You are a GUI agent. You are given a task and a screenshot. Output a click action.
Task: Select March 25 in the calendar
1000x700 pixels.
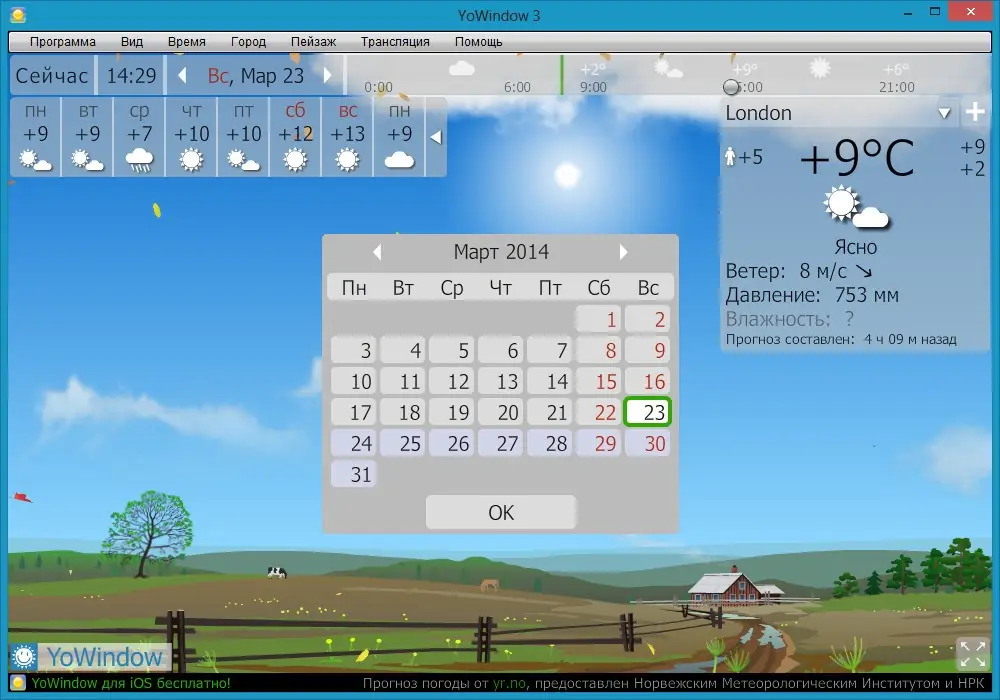pos(402,443)
